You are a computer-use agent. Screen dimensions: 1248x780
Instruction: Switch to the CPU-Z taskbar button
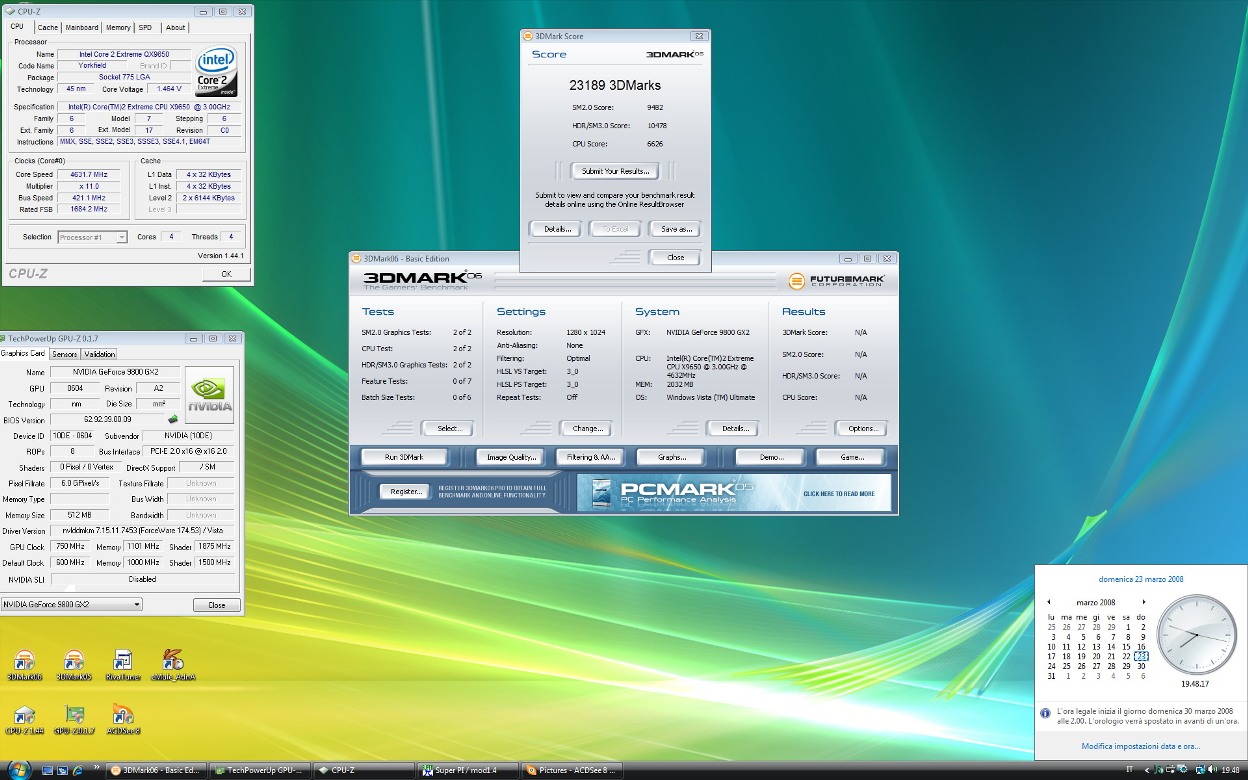tap(363, 770)
